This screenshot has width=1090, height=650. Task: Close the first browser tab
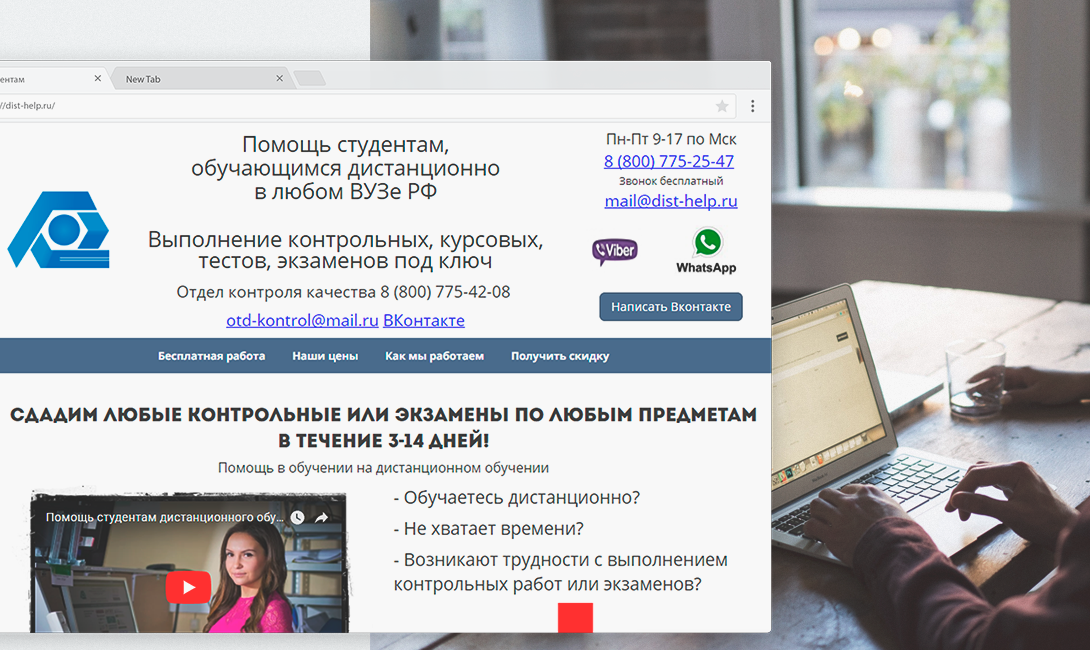pyautogui.click(x=98, y=79)
